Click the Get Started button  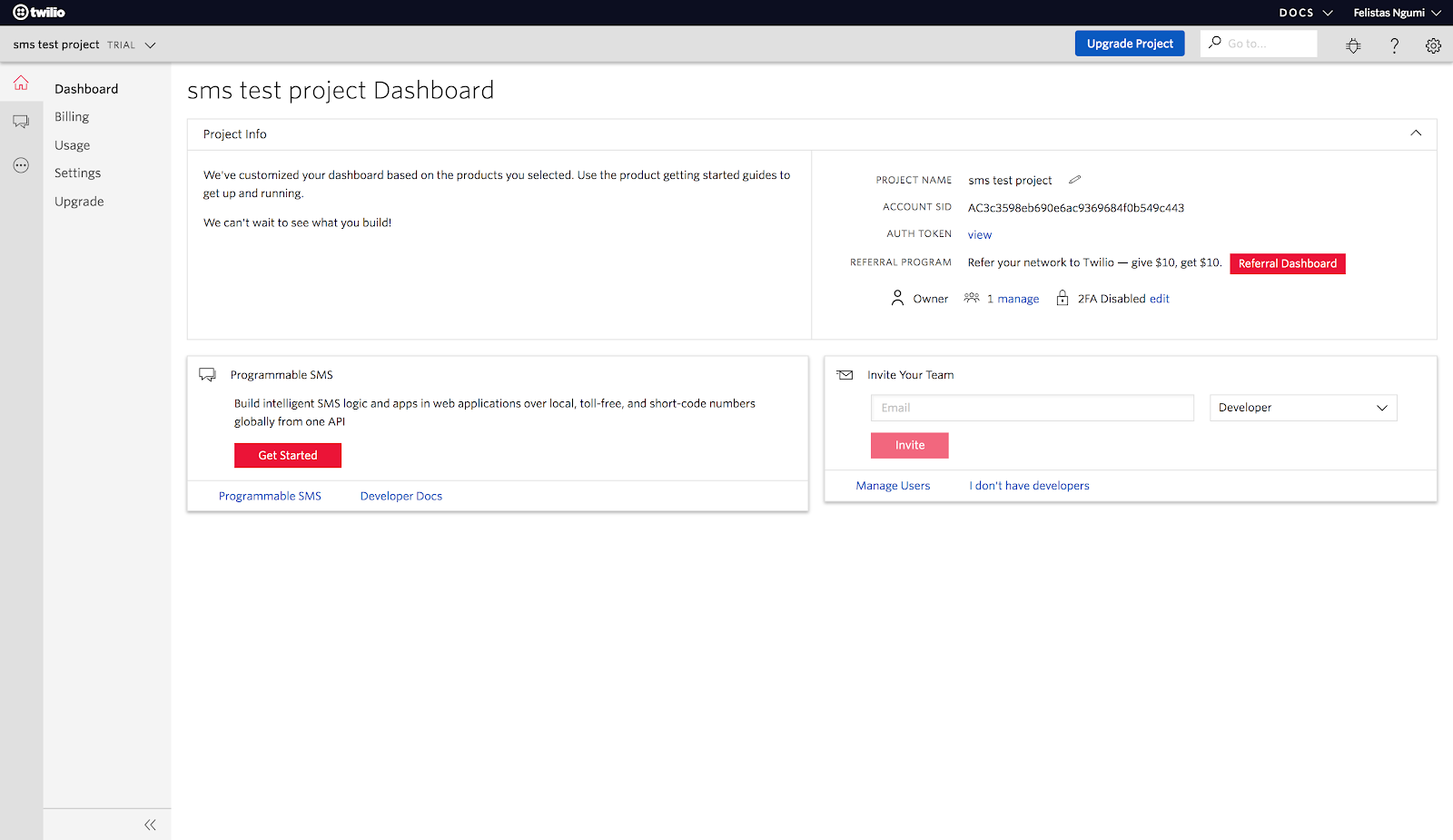[288, 455]
